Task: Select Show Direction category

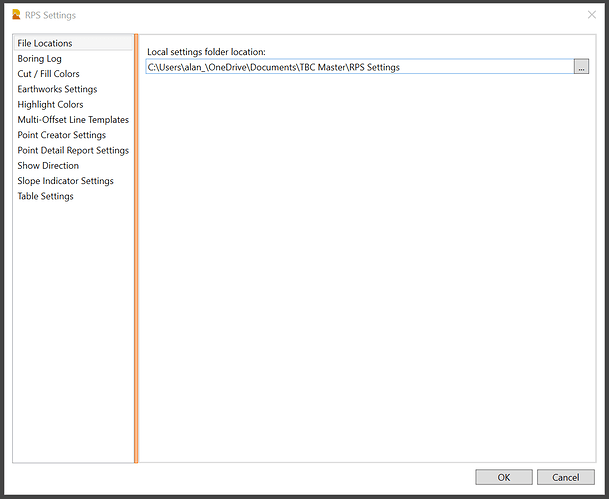Action: pos(48,166)
